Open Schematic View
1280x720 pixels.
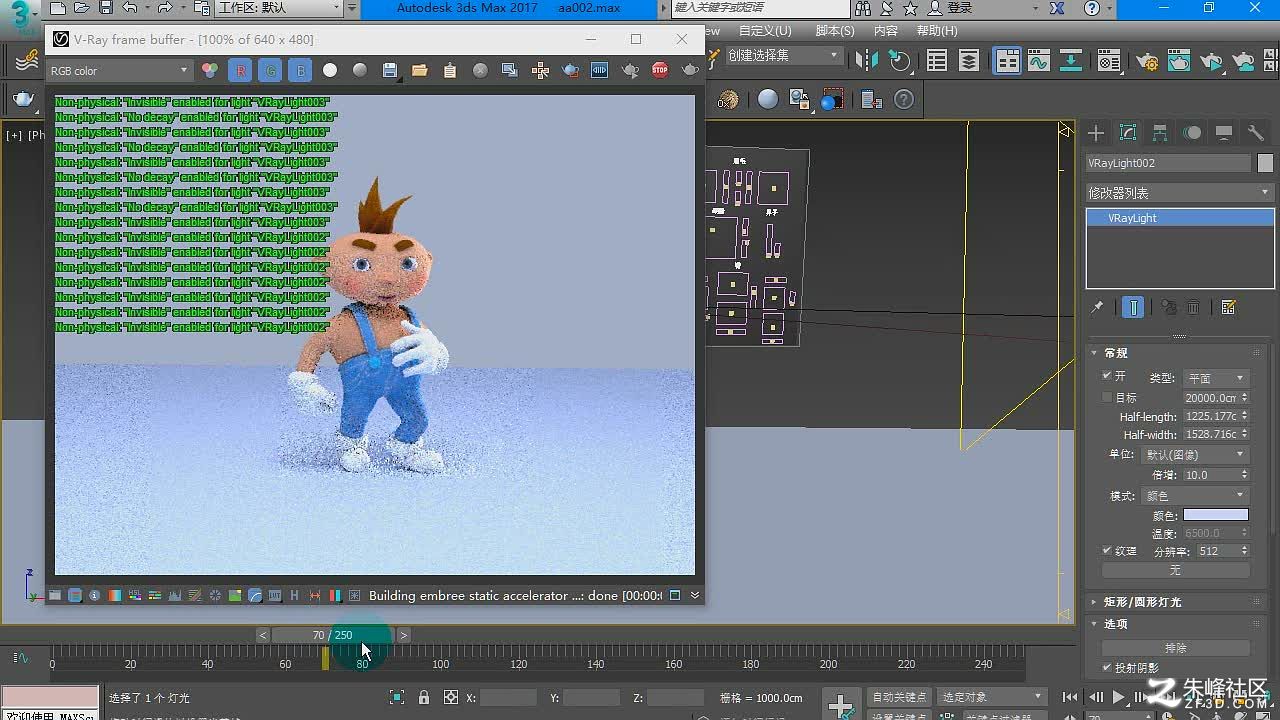point(1071,61)
